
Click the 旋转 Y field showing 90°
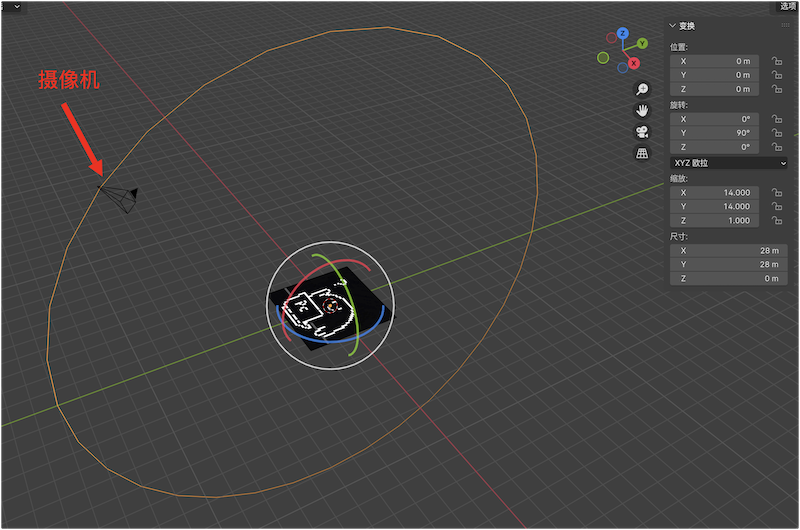click(714, 133)
